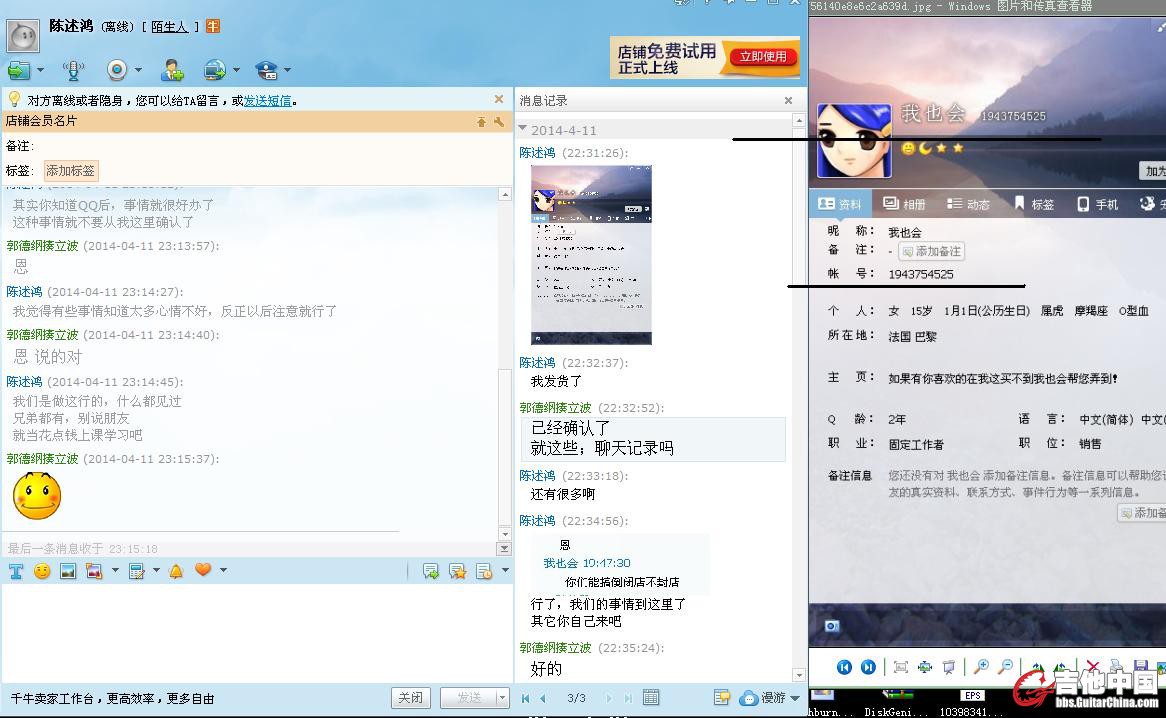Click the zoom in magnifier in picture viewer
Image resolution: width=1166 pixels, height=718 pixels.
click(981, 667)
